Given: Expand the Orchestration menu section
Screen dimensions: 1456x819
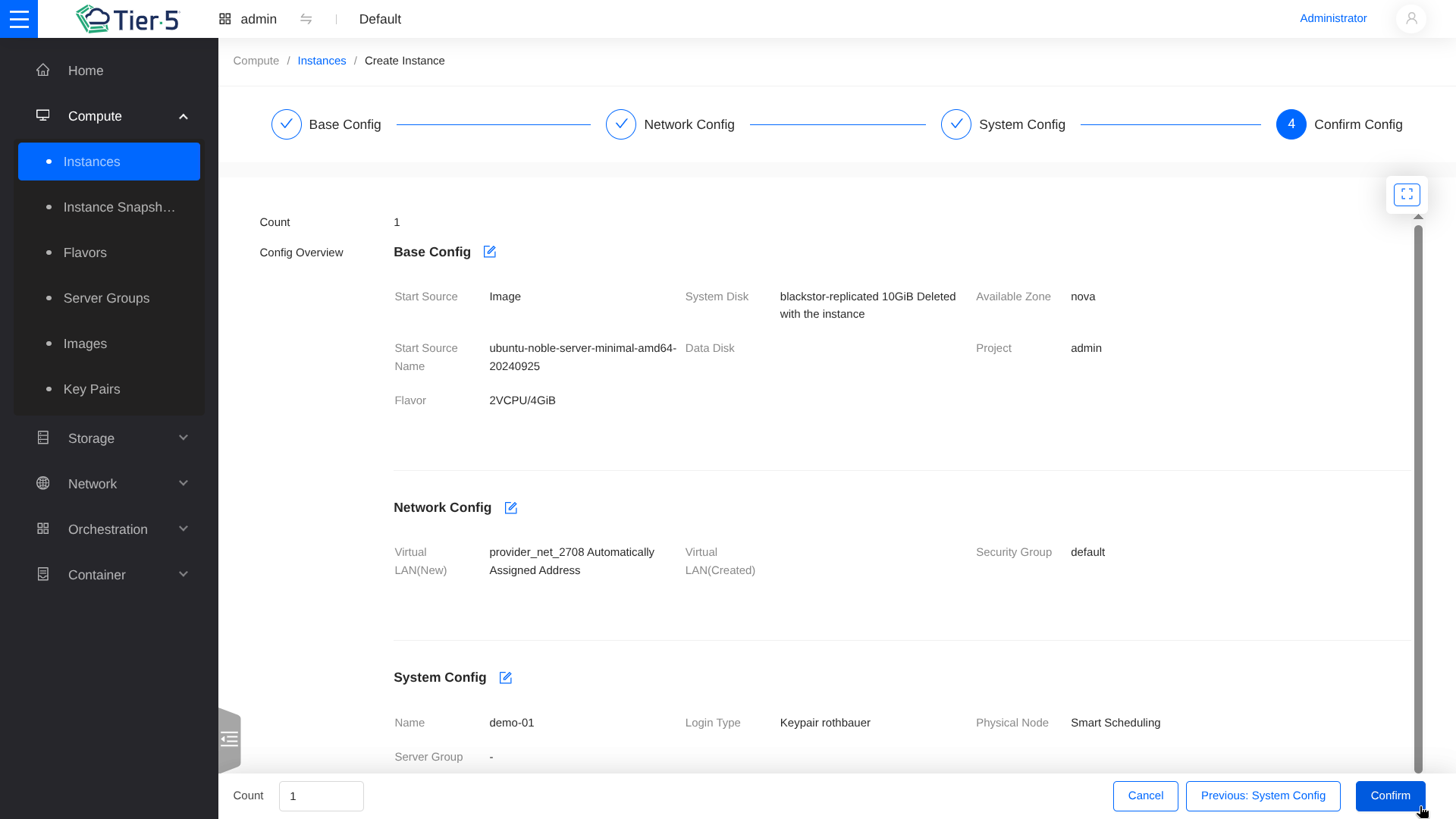Looking at the screenshot, I should pyautogui.click(x=109, y=529).
